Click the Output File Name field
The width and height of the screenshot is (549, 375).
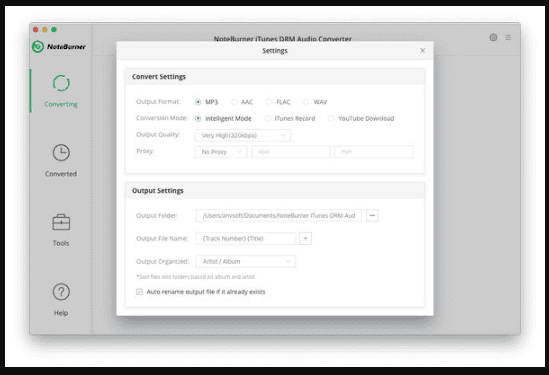245,238
